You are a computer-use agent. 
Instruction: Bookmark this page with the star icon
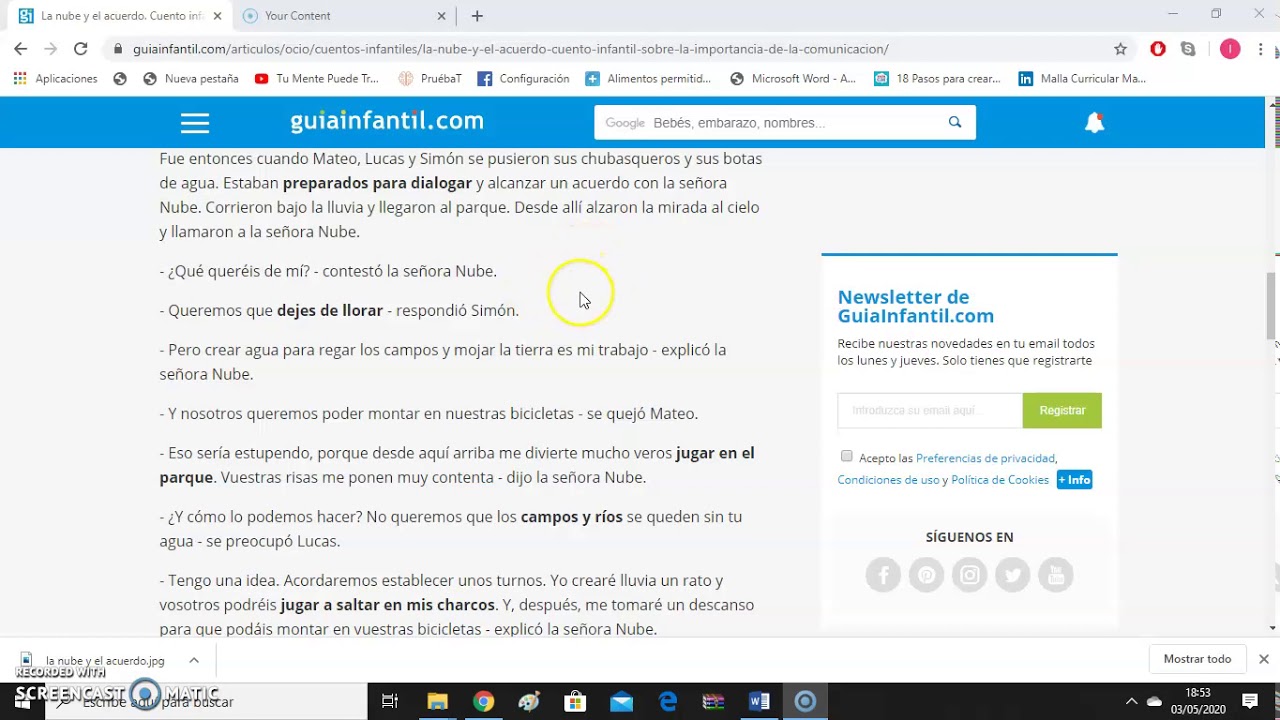[1120, 49]
